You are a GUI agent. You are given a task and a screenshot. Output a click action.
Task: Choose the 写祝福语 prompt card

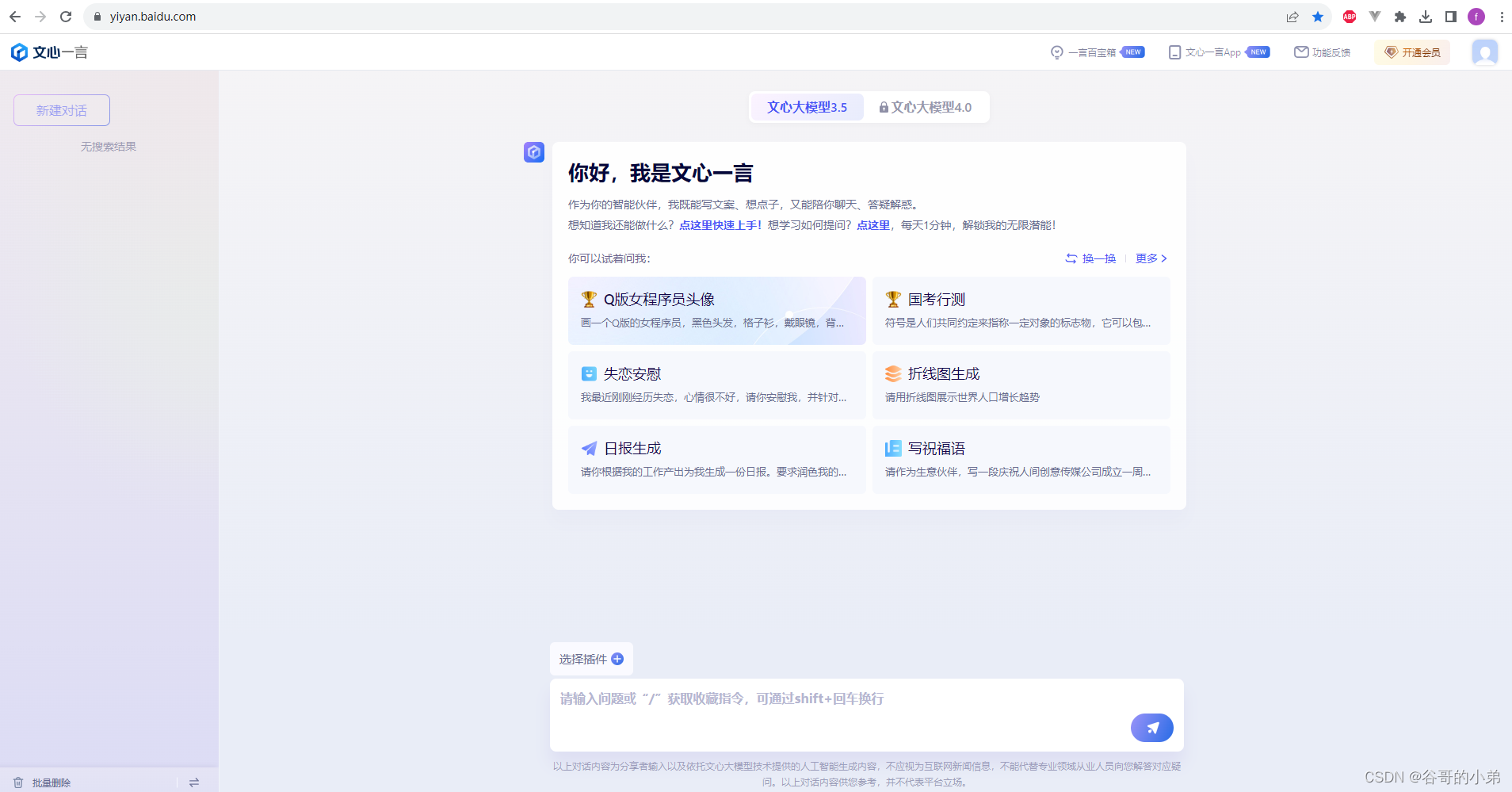pyautogui.click(x=1021, y=460)
